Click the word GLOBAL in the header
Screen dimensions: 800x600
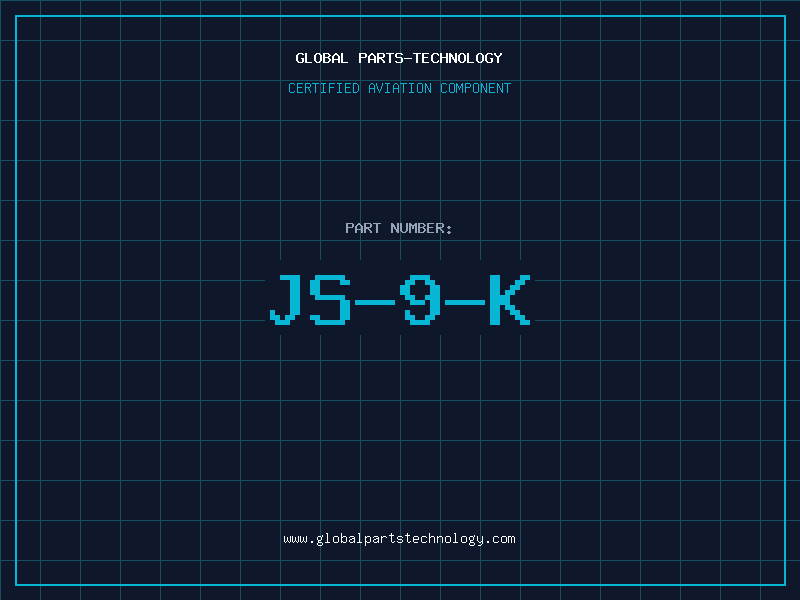[x=321, y=59]
